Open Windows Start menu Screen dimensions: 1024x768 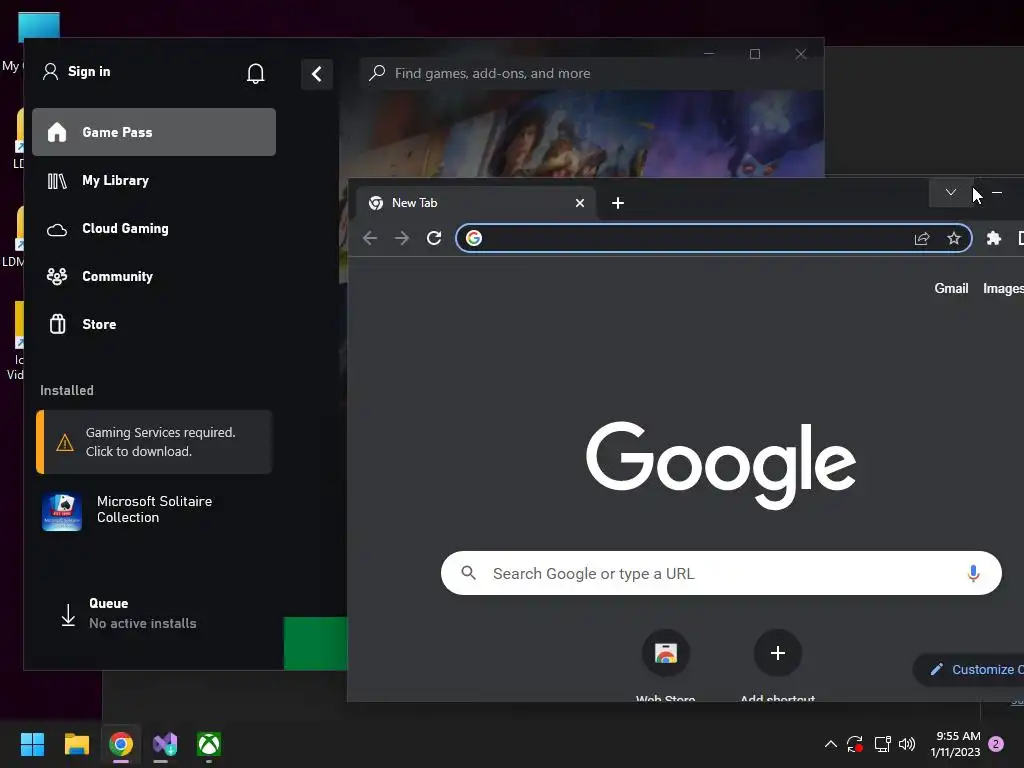point(32,744)
